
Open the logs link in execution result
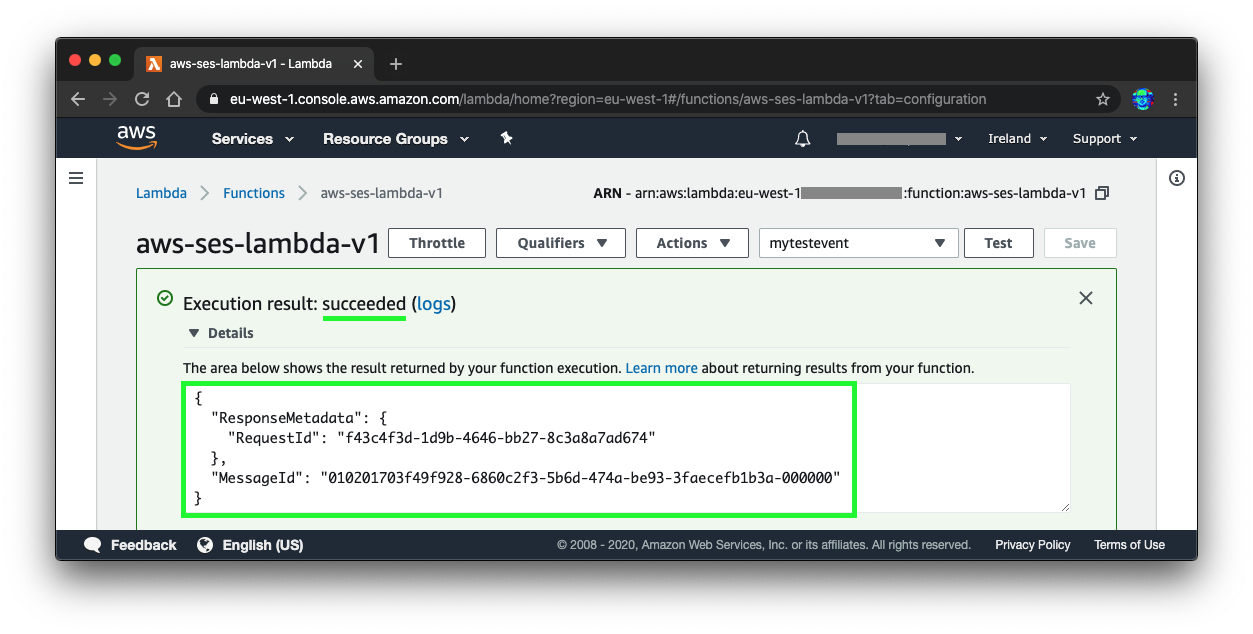pyautogui.click(x=434, y=303)
